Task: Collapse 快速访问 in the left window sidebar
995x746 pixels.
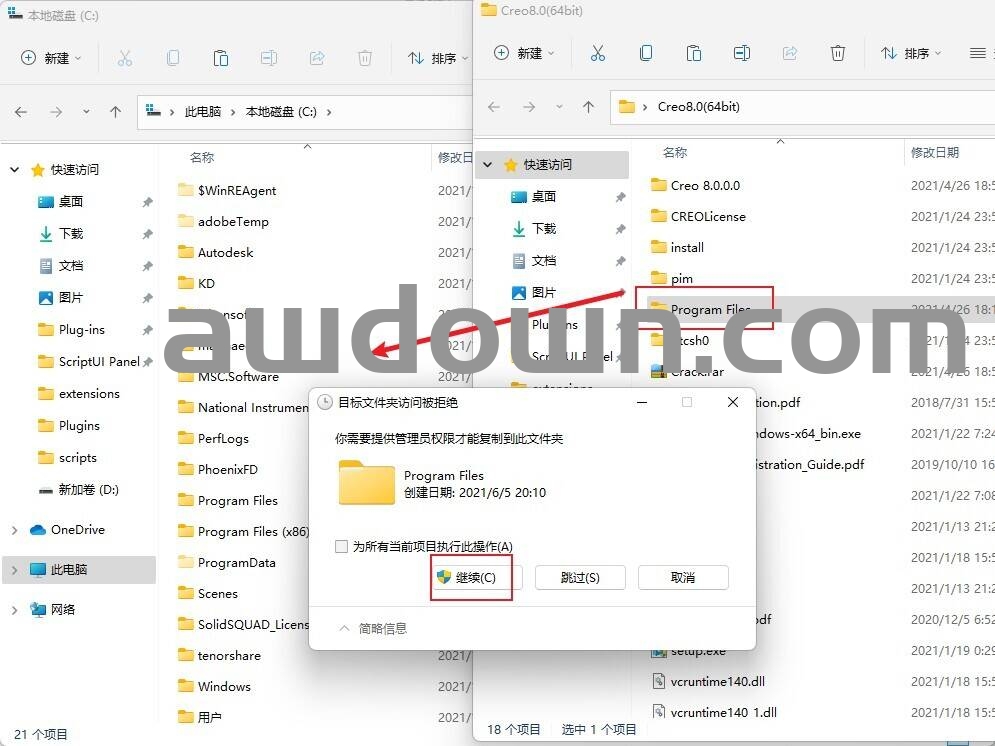Action: click(x=14, y=170)
